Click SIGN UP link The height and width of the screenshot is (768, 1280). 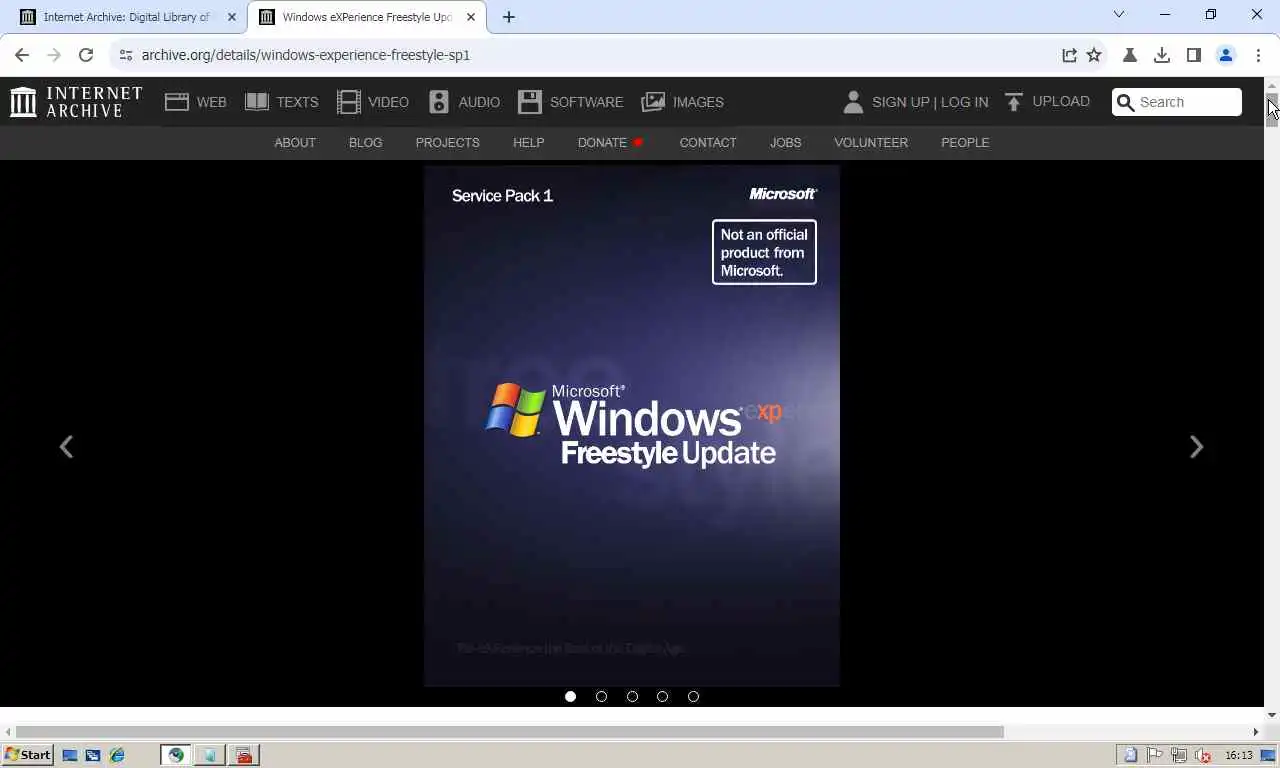pyautogui.click(x=900, y=102)
